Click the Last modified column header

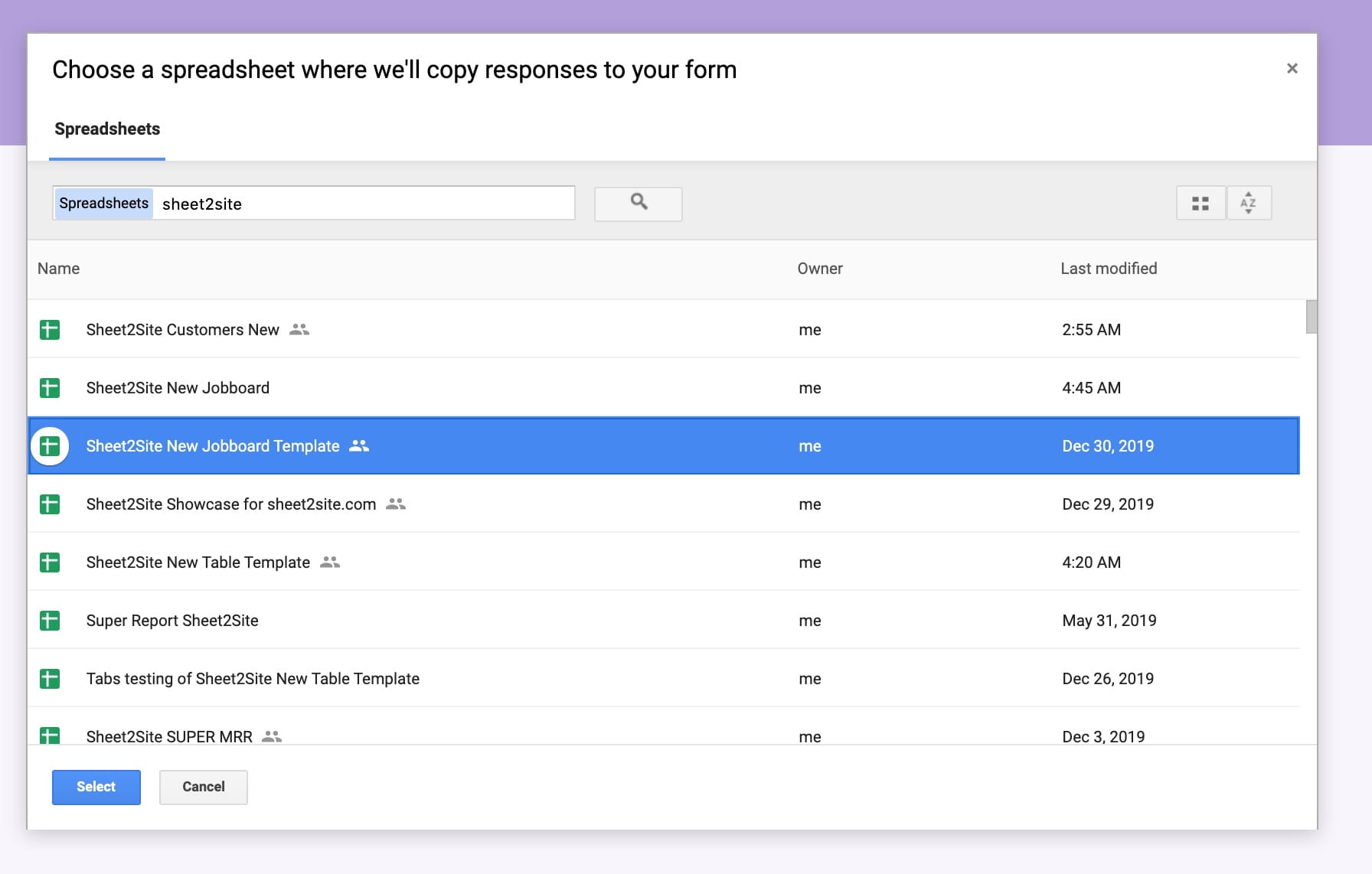point(1108,269)
